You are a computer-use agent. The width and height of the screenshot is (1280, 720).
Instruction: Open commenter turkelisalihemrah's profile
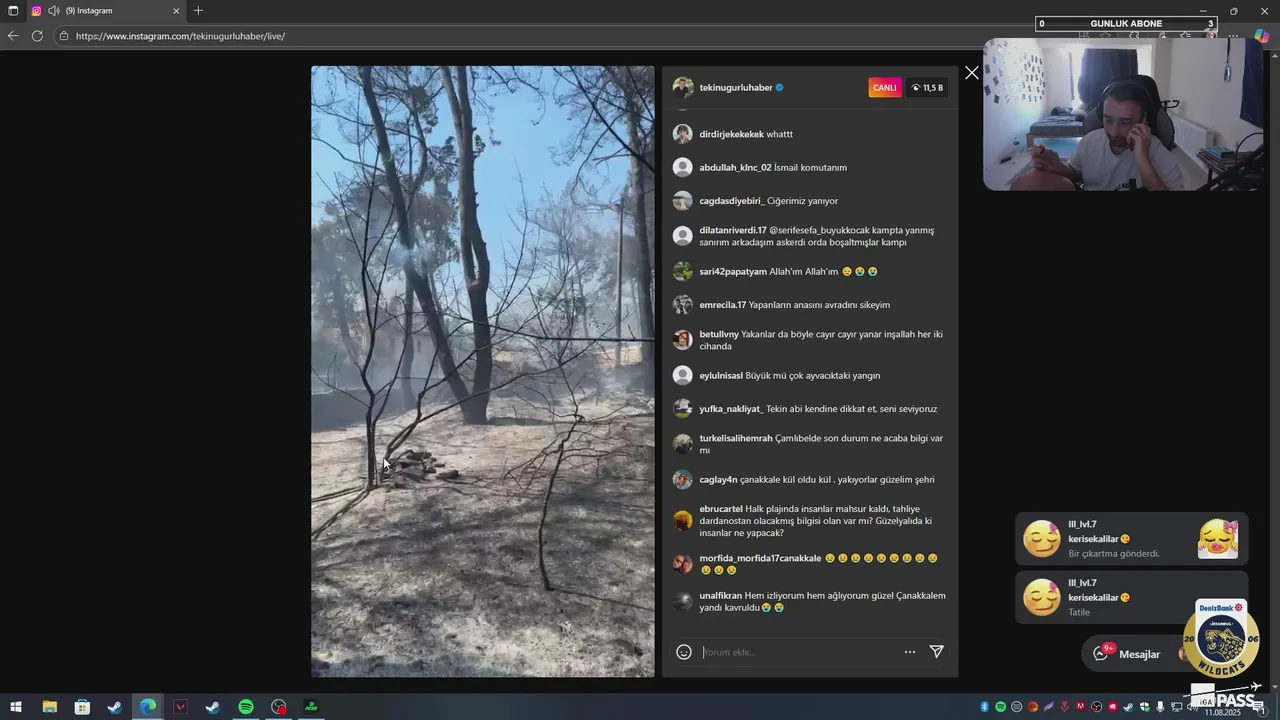click(736, 438)
